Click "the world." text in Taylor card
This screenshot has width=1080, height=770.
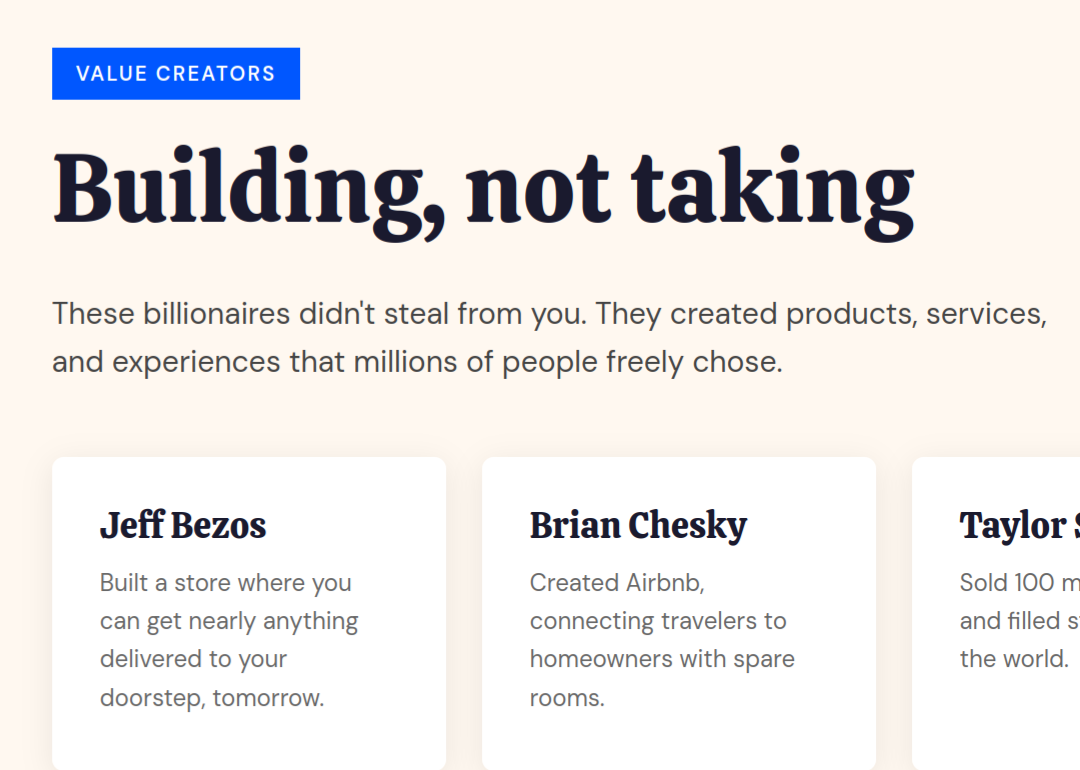coord(1014,659)
